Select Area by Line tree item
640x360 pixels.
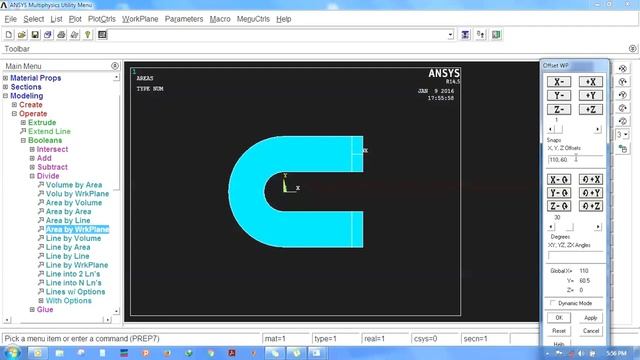click(x=68, y=220)
